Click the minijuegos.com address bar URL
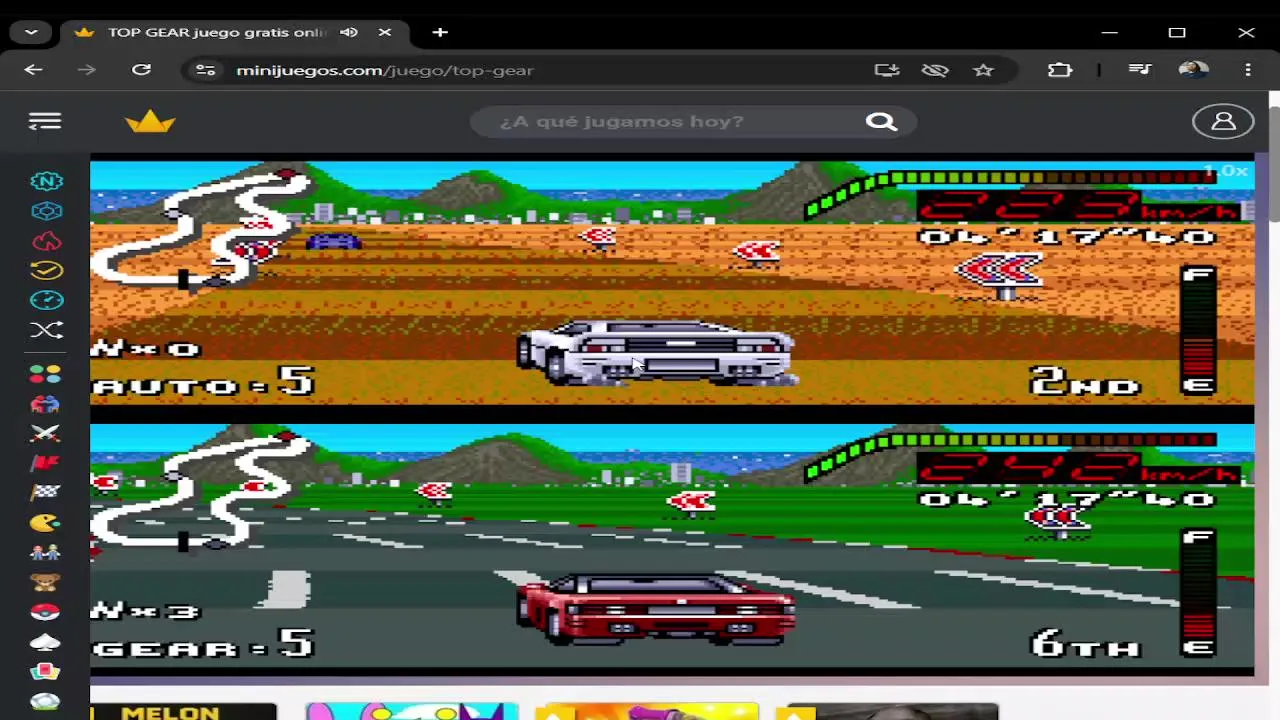Viewport: 1280px width, 720px height. click(385, 70)
